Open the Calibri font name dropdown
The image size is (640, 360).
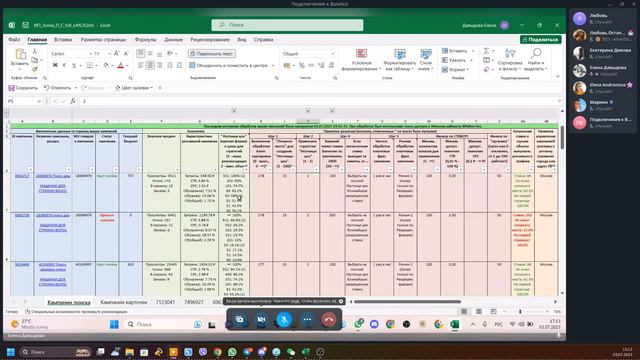91,53
